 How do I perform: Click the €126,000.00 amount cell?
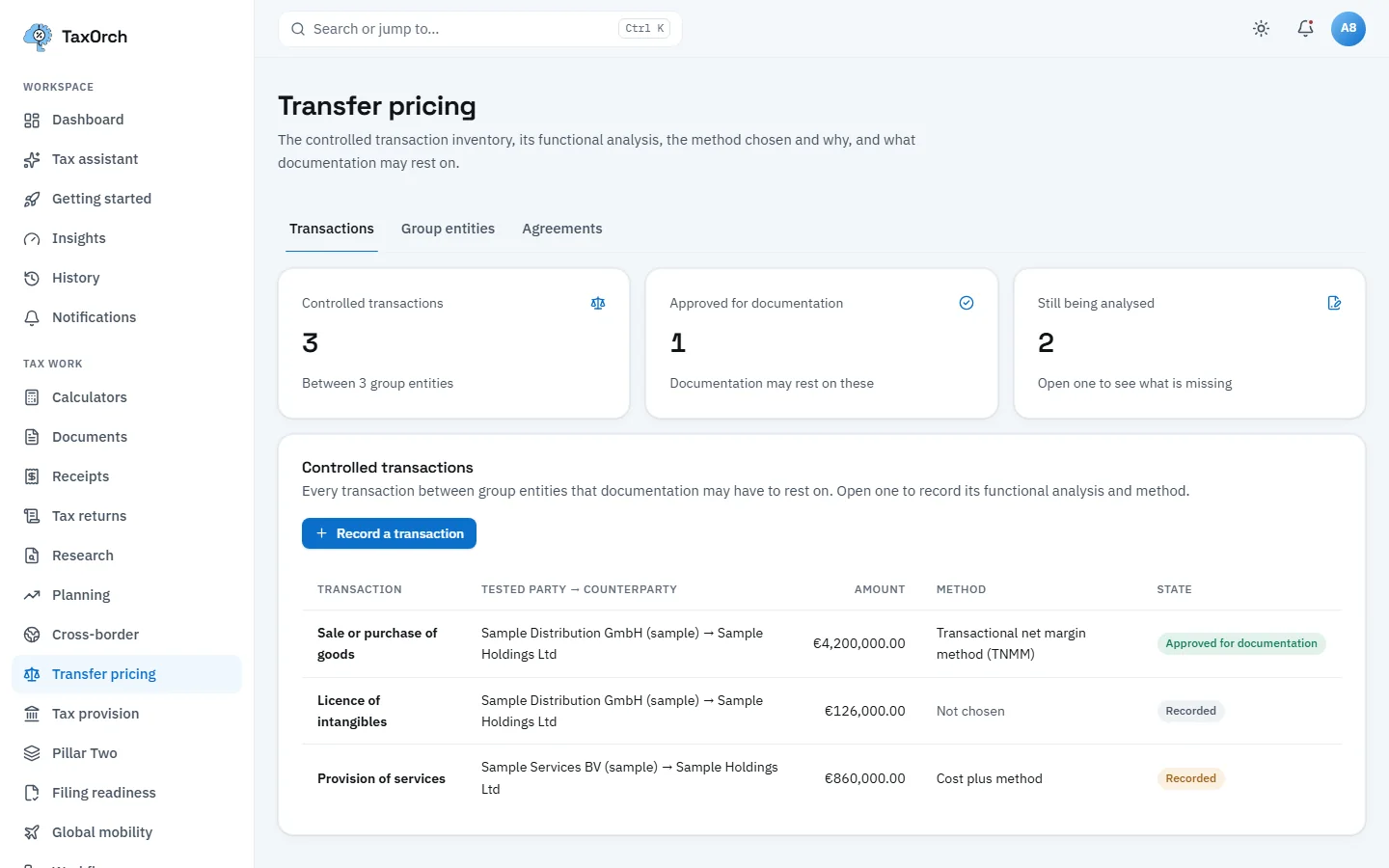(864, 711)
